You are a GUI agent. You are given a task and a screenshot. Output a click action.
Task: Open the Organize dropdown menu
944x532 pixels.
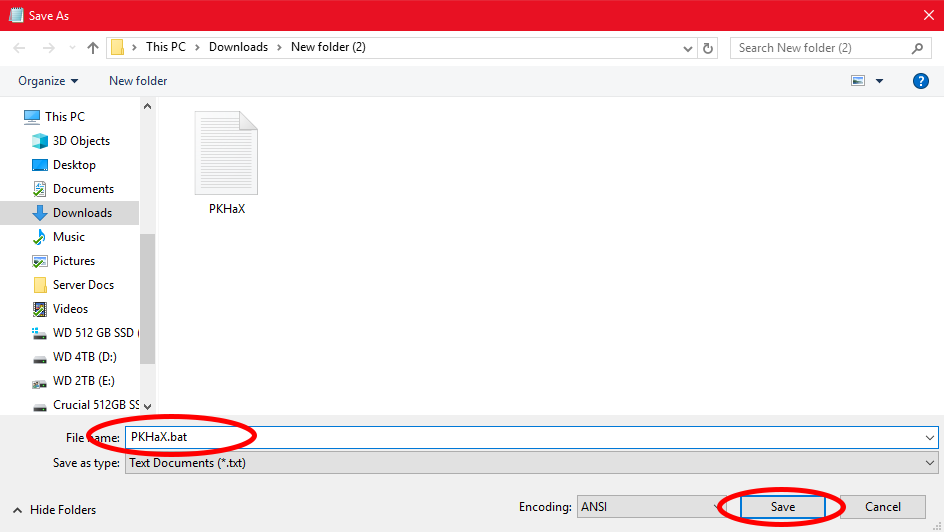tap(48, 81)
